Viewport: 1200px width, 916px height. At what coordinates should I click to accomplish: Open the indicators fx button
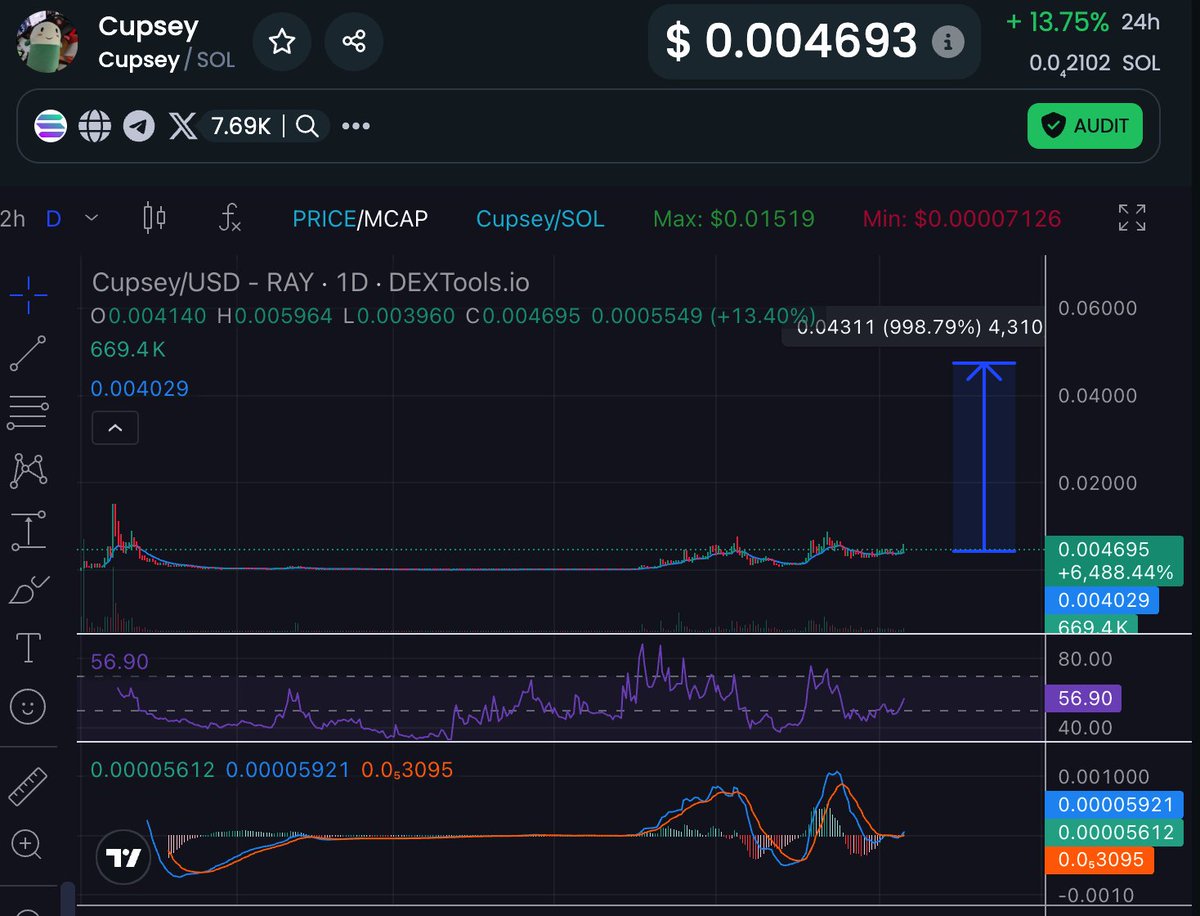click(x=230, y=218)
